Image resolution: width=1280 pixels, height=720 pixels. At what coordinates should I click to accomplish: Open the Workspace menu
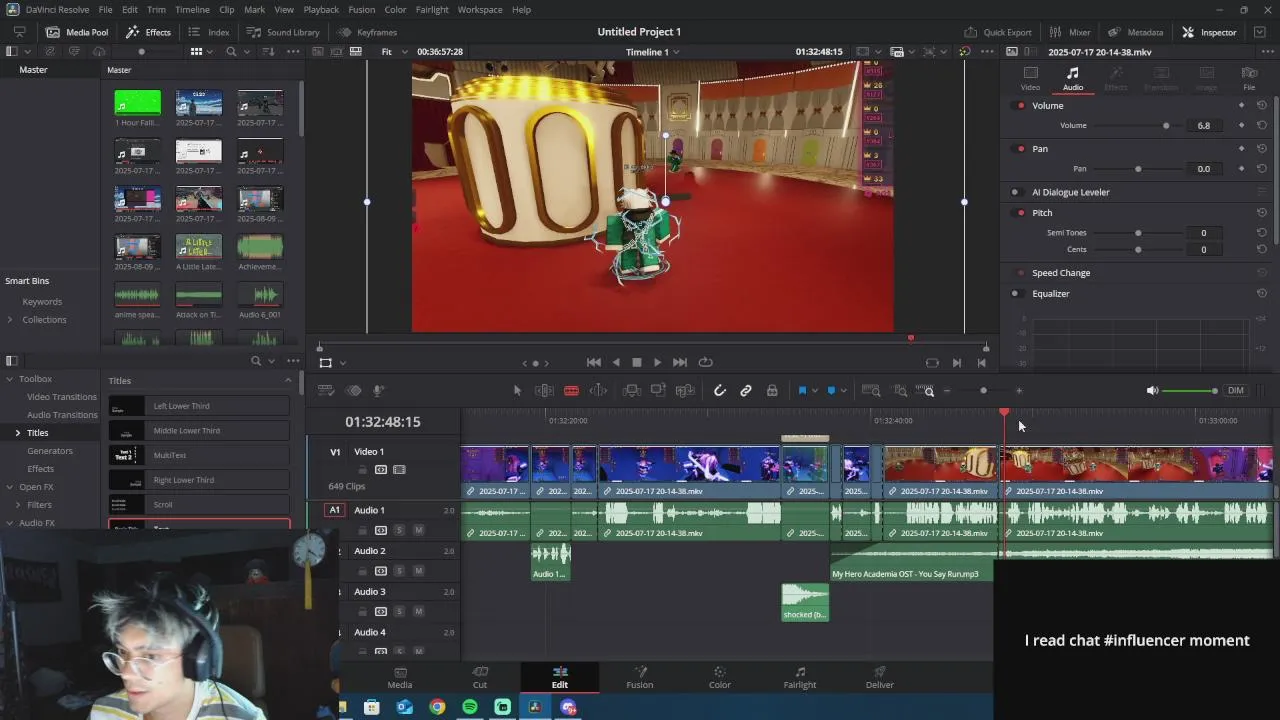[x=480, y=10]
